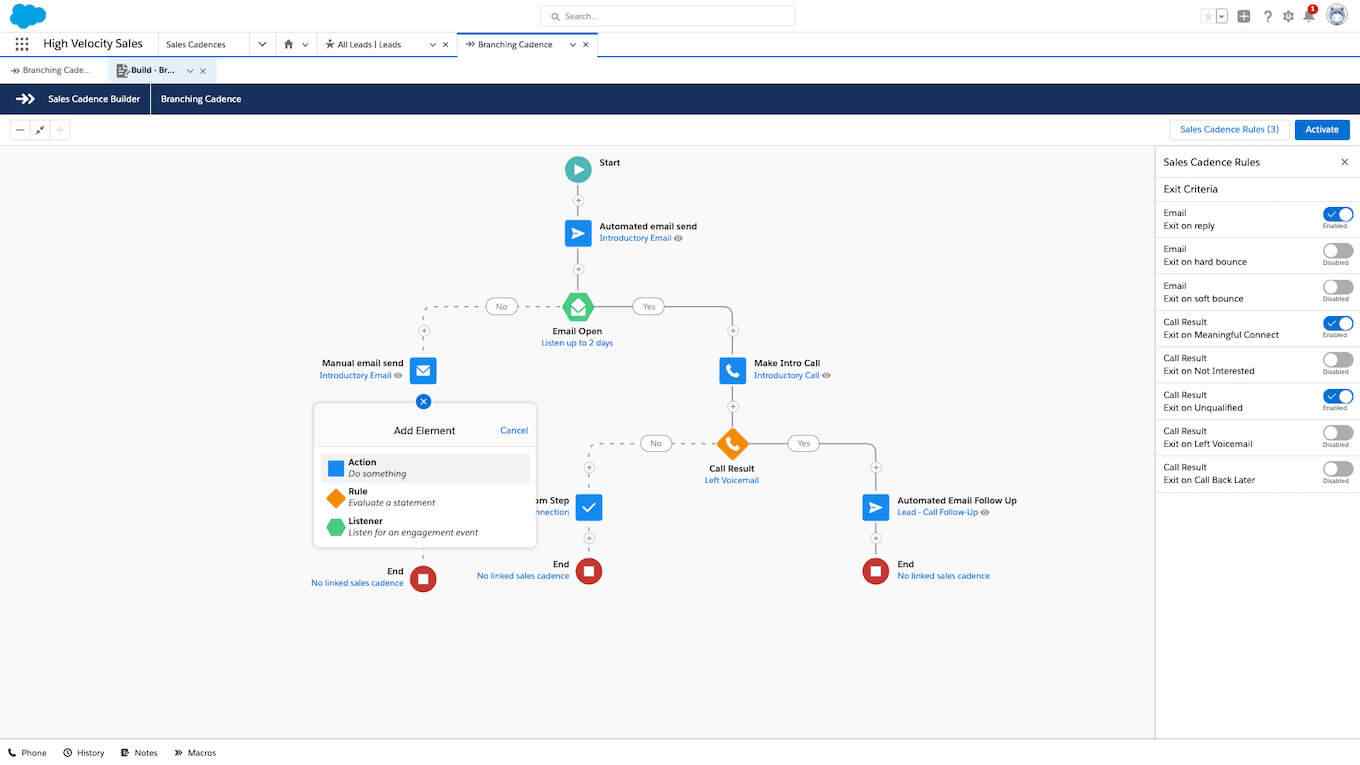Select the Manual email send step icon
This screenshot has height=765, width=1360.
(423, 370)
